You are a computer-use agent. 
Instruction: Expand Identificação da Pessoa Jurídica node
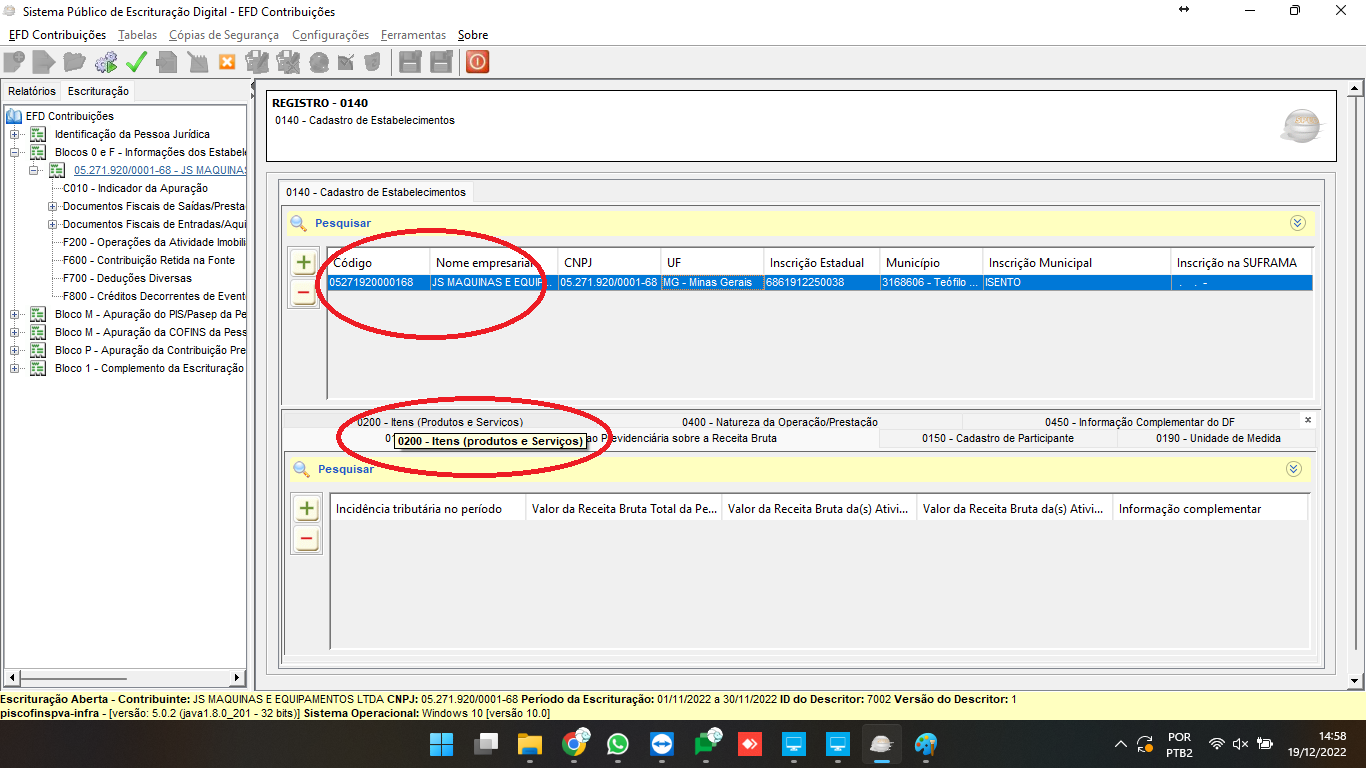point(15,134)
